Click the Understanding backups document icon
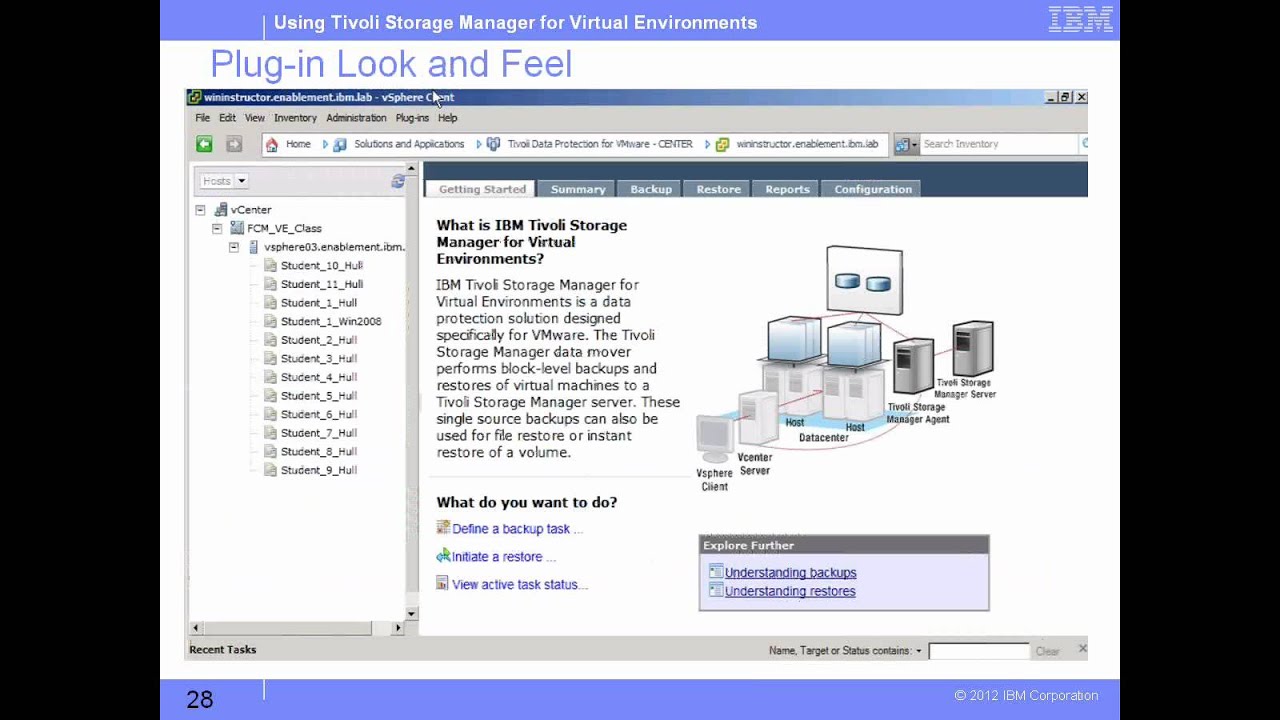 coord(716,572)
